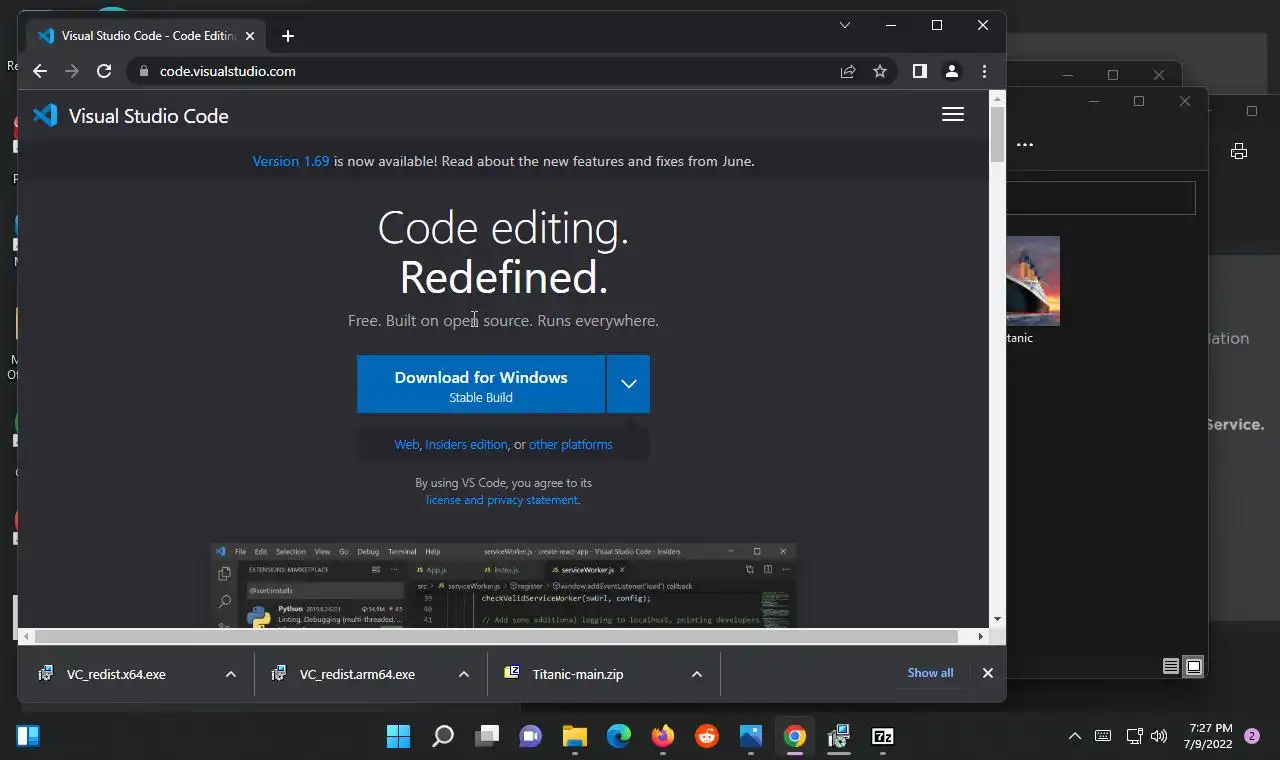This screenshot has height=760, width=1280.
Task: Toggle Chrome side panel
Action: pyautogui.click(x=920, y=71)
